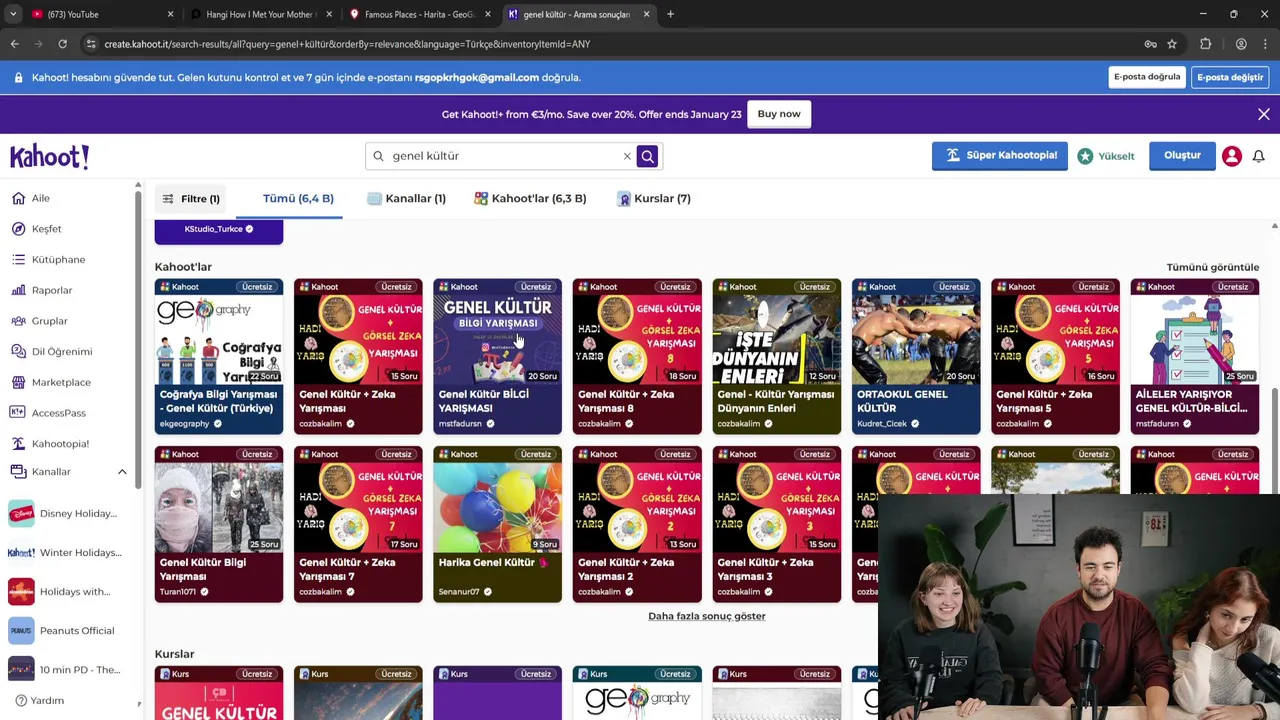
Task: Click the Dil Öğrenimi icon
Action: coord(18,351)
